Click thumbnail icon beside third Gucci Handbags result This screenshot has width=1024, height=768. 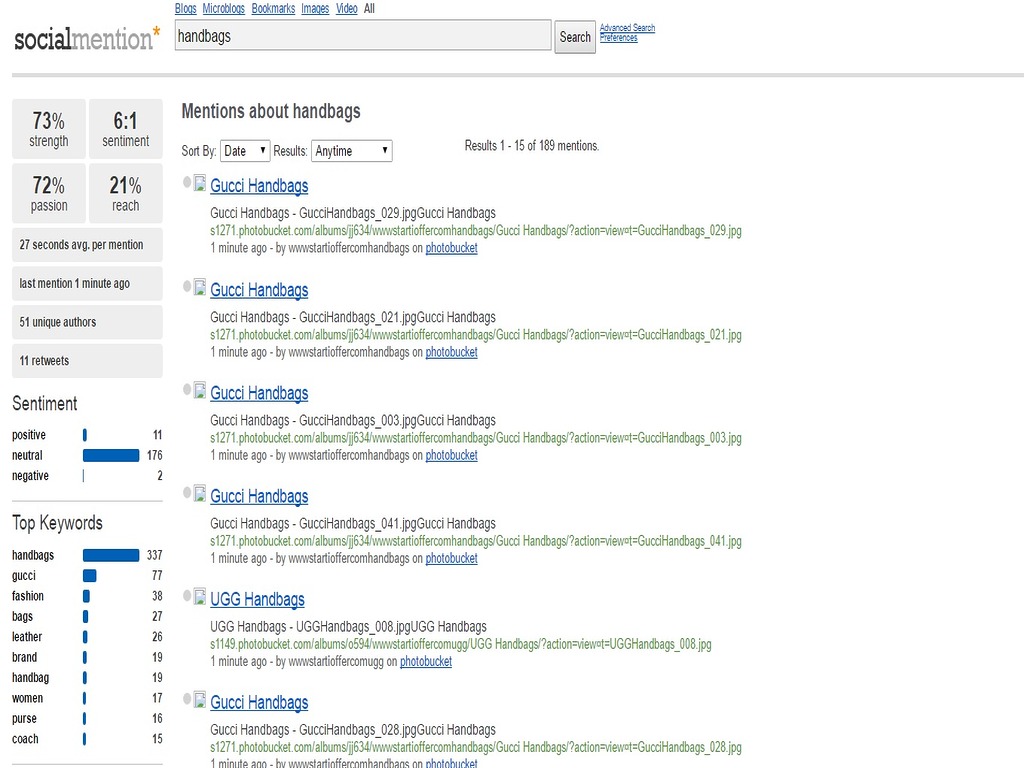click(200, 390)
